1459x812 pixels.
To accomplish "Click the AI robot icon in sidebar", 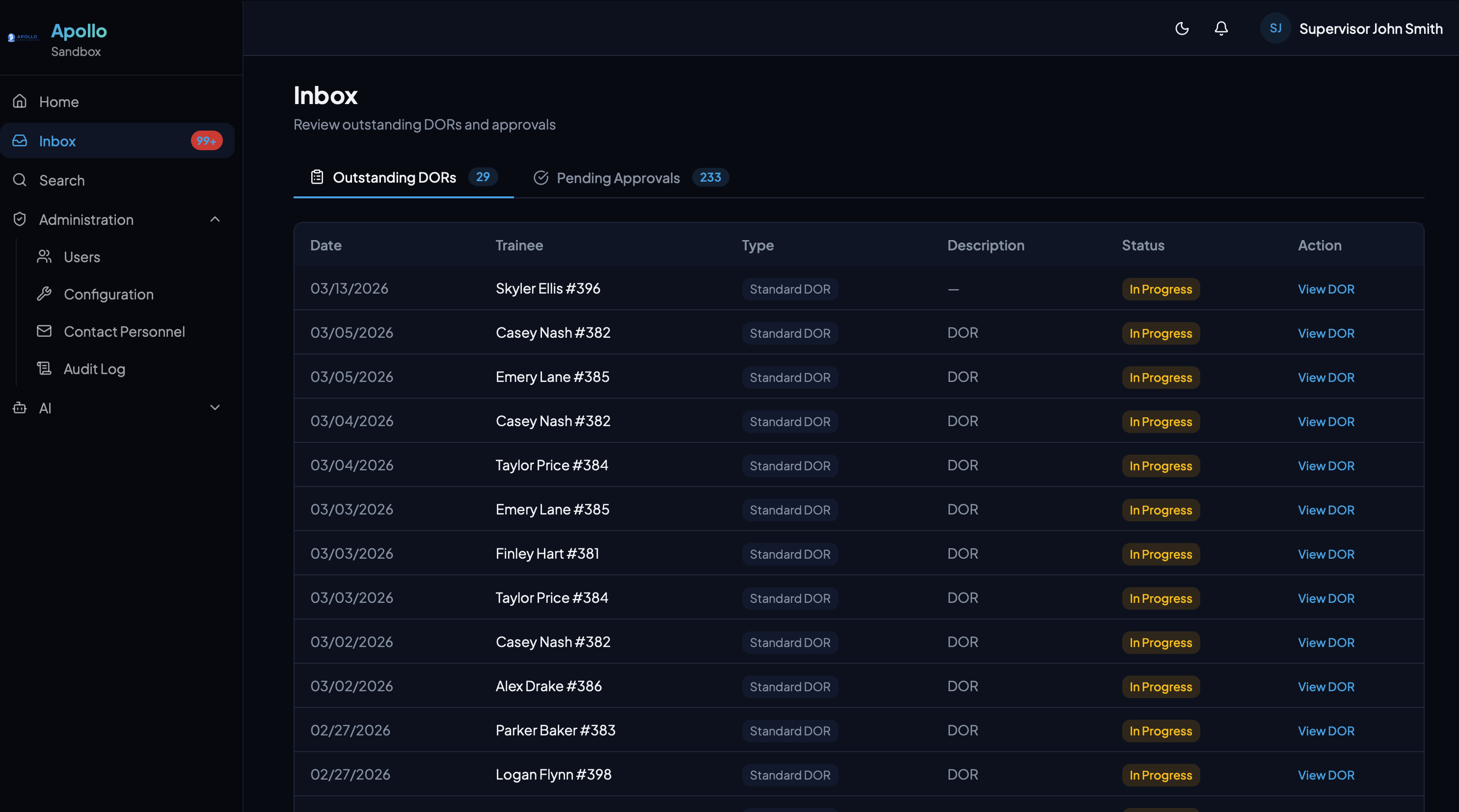I will click(x=19, y=407).
